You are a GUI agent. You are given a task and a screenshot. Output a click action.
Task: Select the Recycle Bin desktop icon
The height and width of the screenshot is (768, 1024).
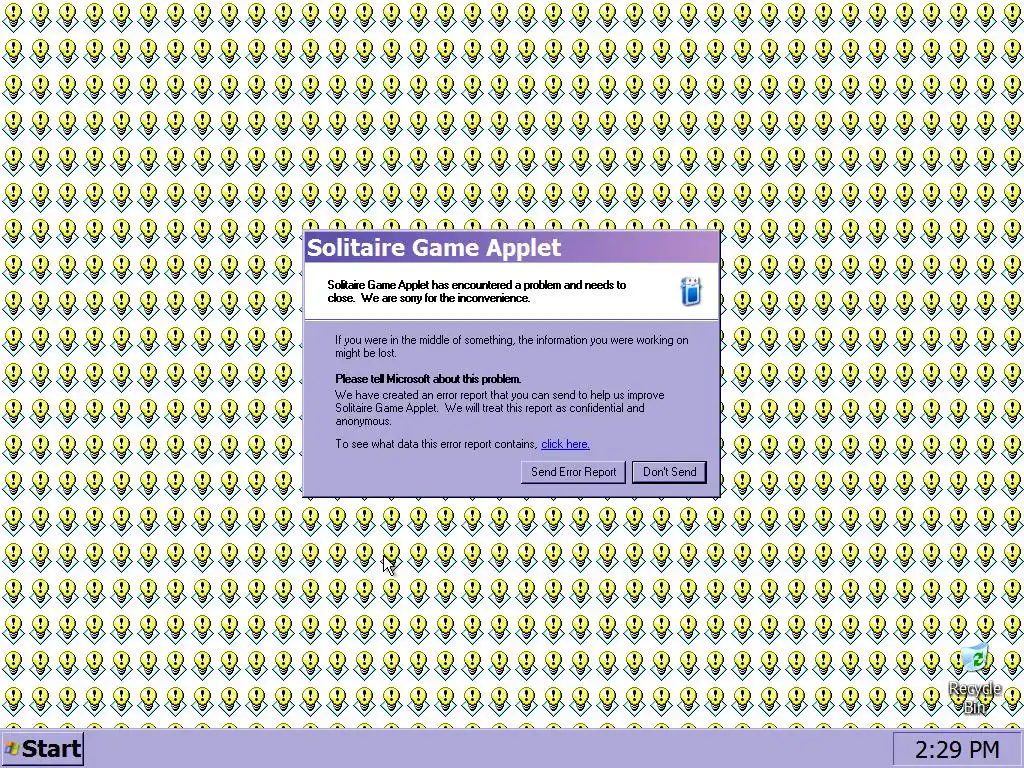[x=976, y=679]
